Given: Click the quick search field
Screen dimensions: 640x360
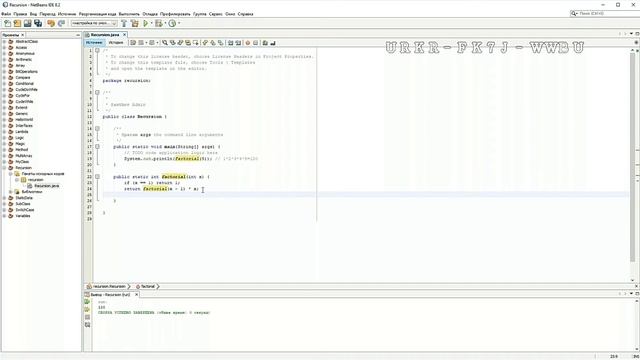Looking at the screenshot, I should [605, 13].
